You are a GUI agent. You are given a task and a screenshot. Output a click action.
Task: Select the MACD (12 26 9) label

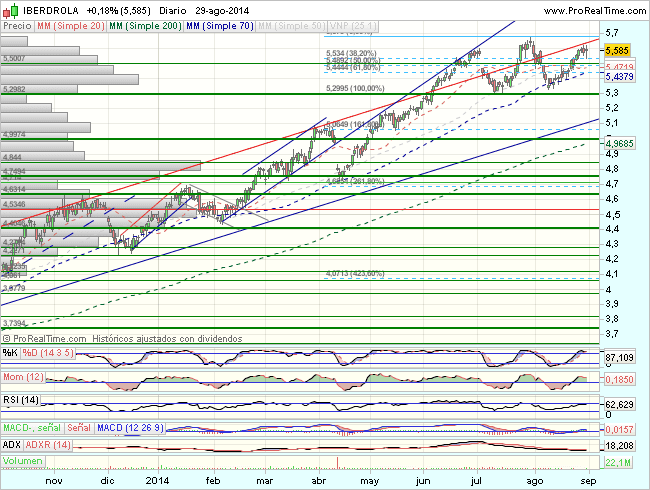[x=129, y=428]
